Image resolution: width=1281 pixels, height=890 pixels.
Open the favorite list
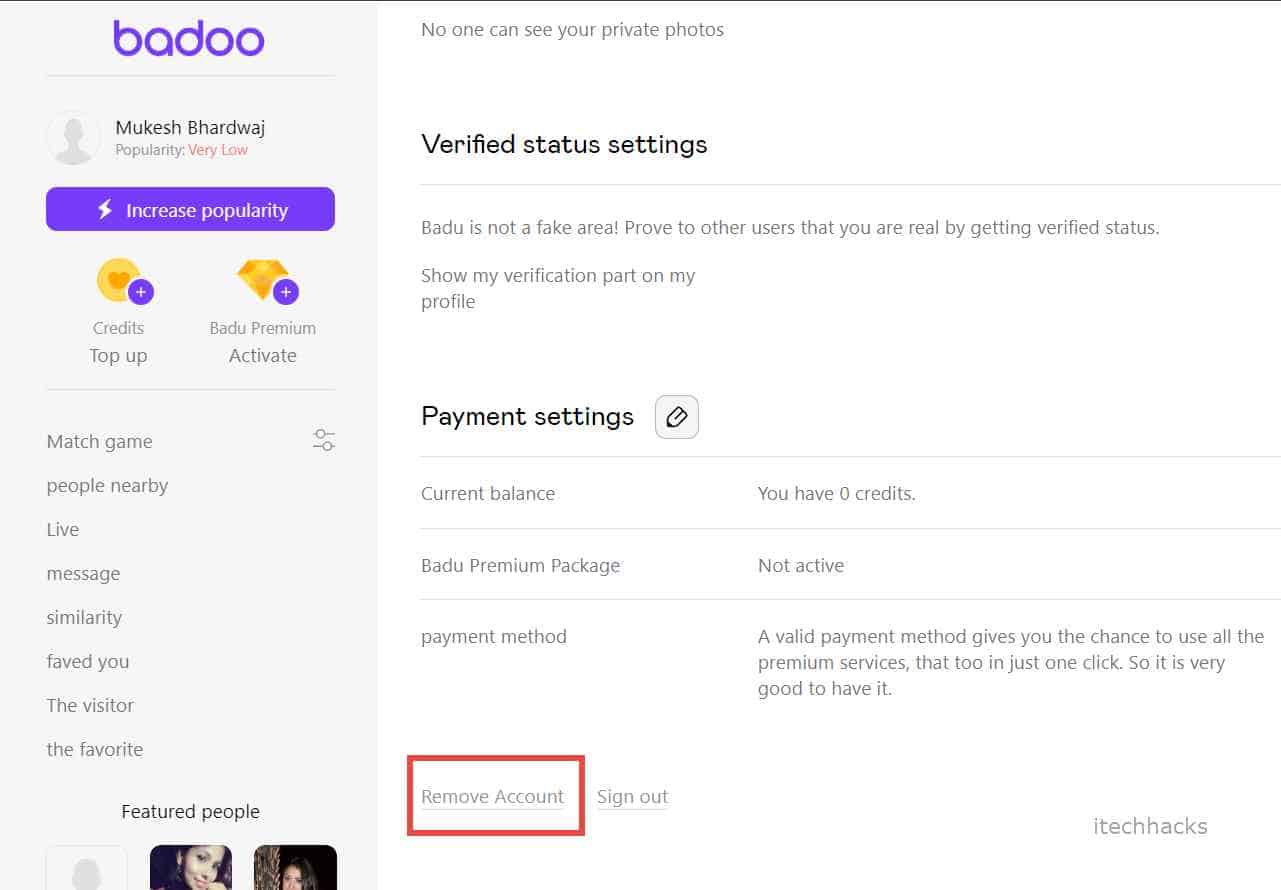pyautogui.click(x=95, y=749)
